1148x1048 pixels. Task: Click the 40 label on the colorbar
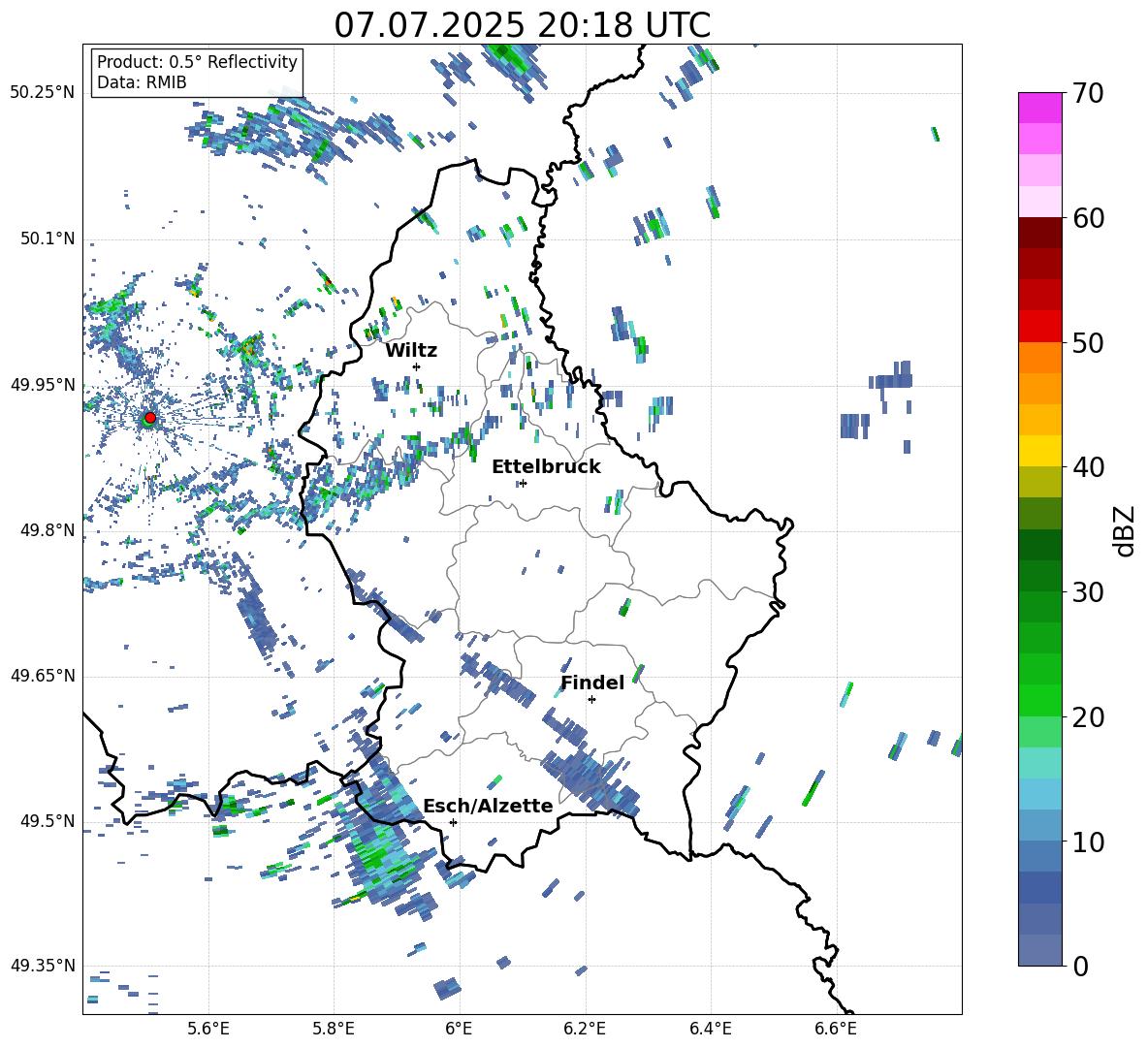[x=1088, y=467]
